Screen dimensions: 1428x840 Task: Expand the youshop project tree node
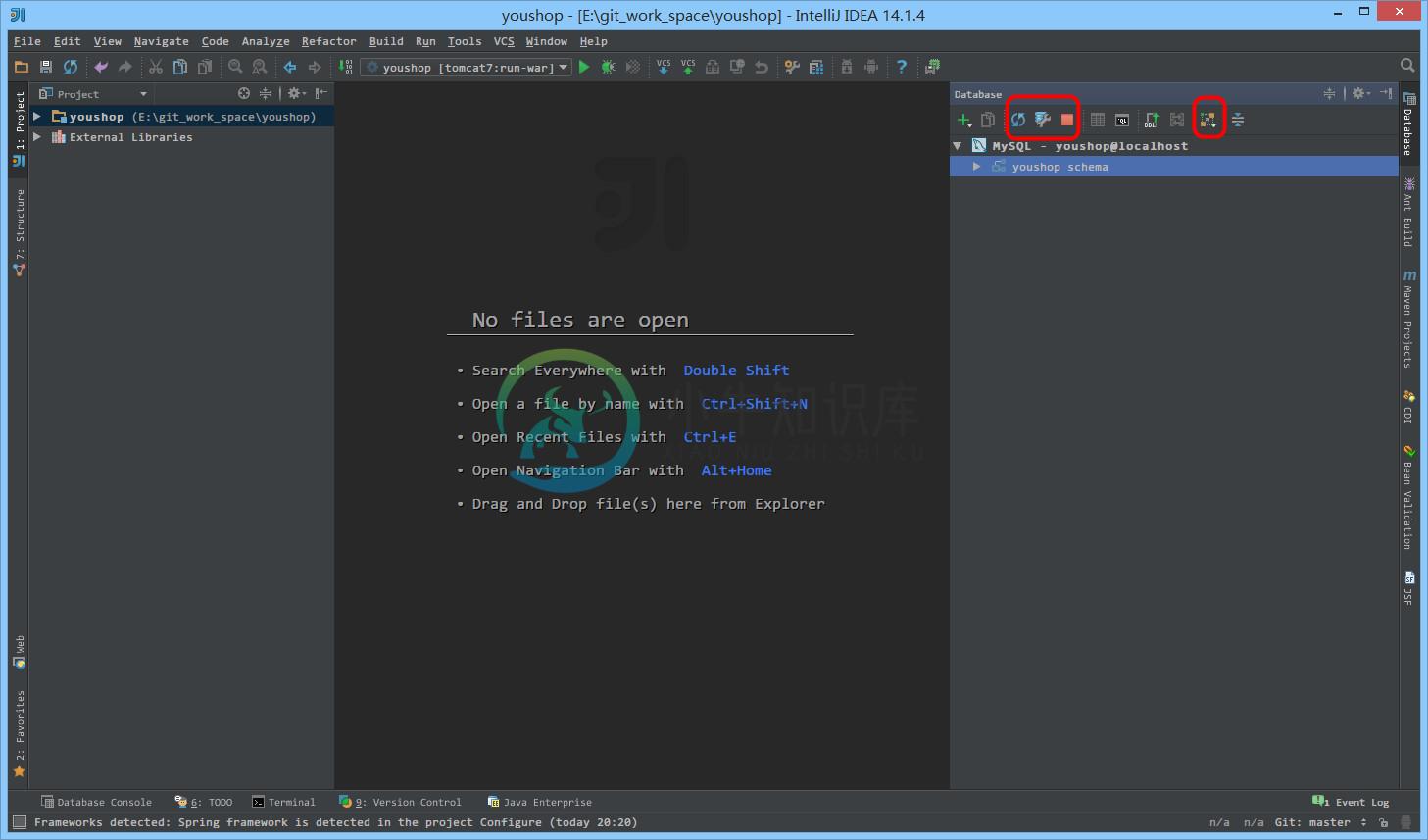[x=37, y=116]
